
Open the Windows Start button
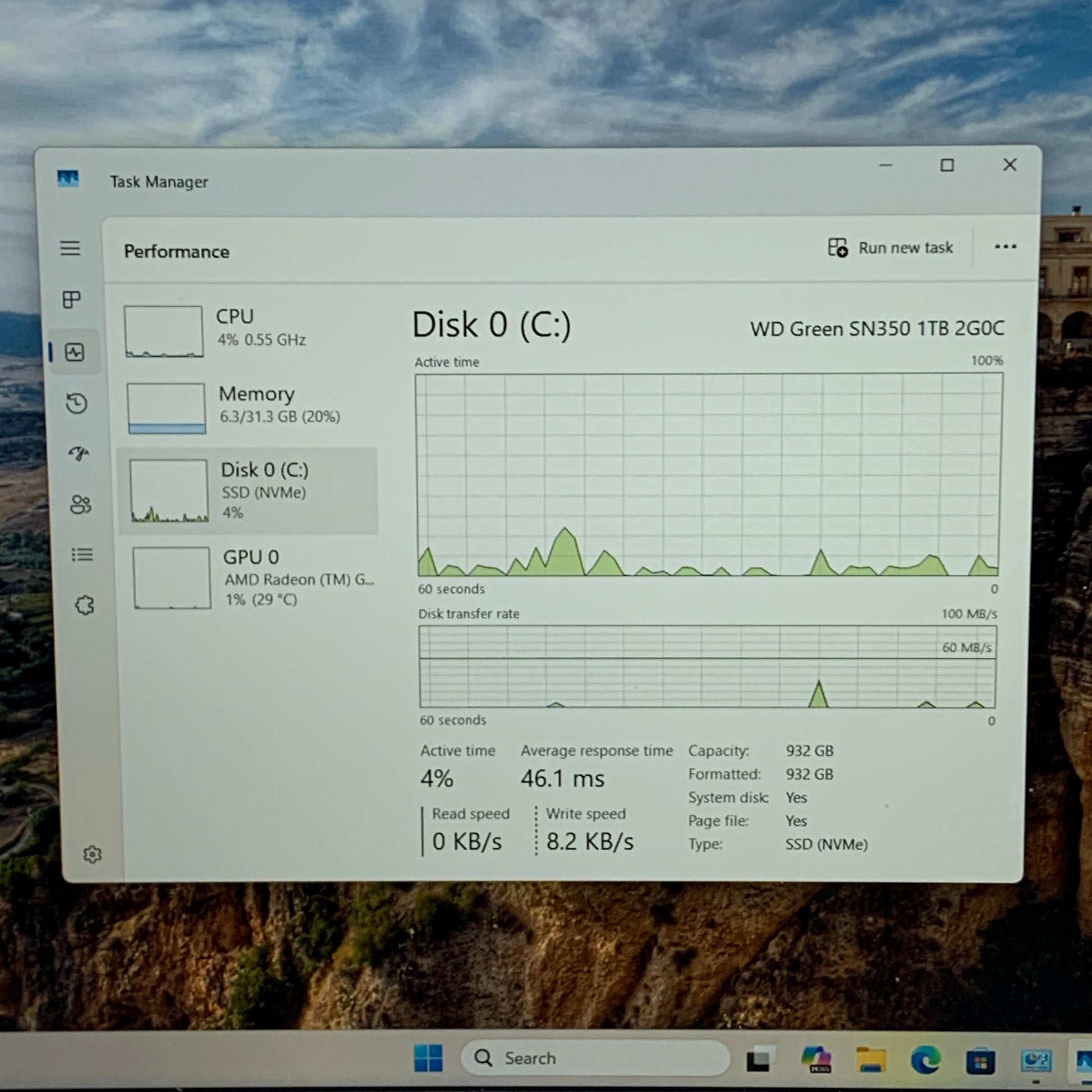pos(428,1058)
